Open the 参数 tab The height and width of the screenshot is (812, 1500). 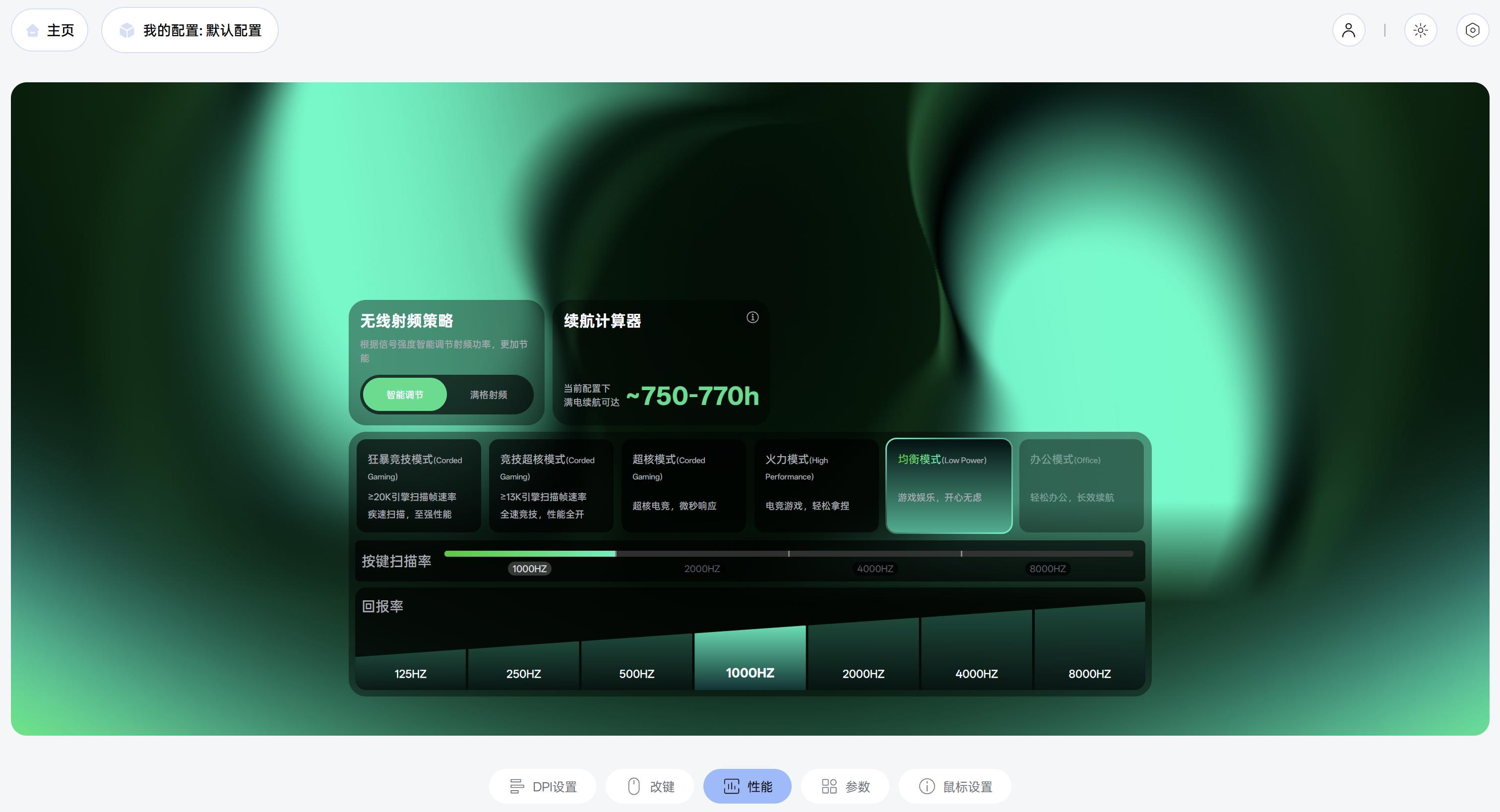[x=845, y=786]
